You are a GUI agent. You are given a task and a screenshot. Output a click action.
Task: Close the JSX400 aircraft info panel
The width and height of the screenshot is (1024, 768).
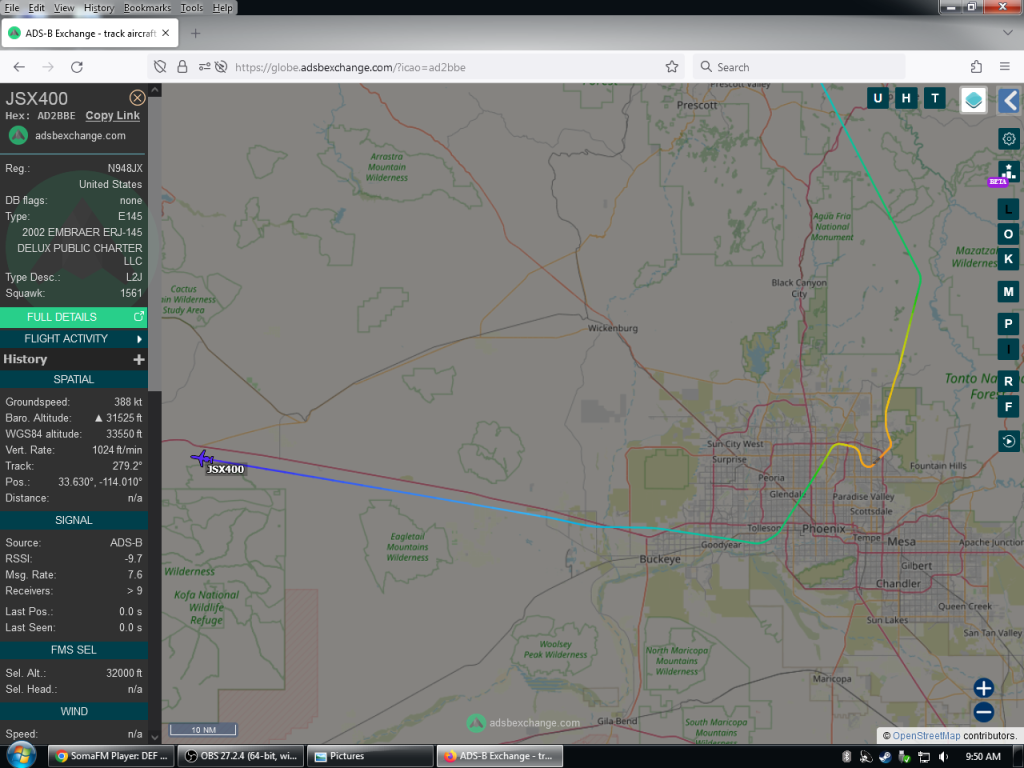[137, 98]
